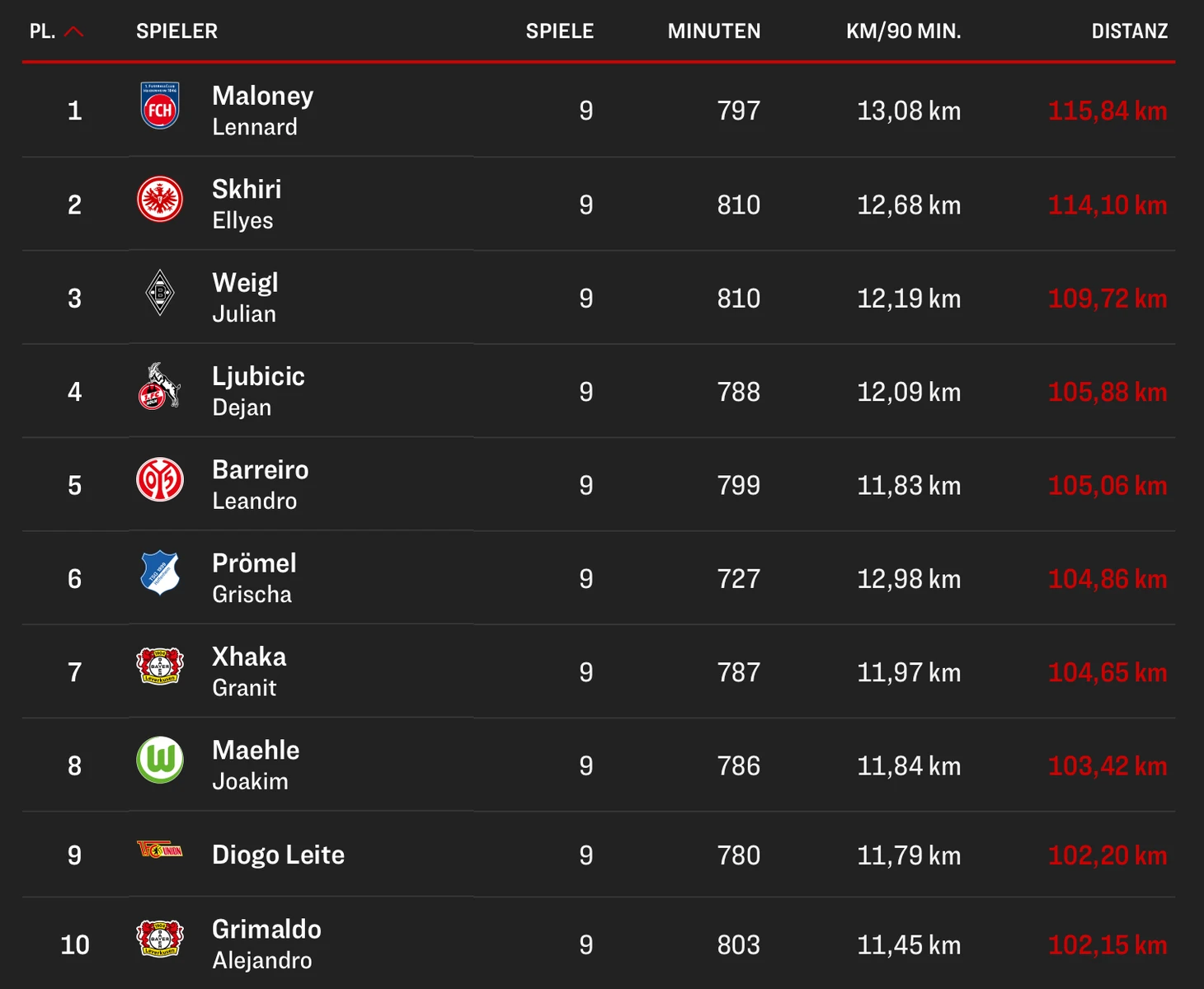Click the Borussia Mönchengladbach diamond logo
This screenshot has height=989, width=1204.
(160, 293)
